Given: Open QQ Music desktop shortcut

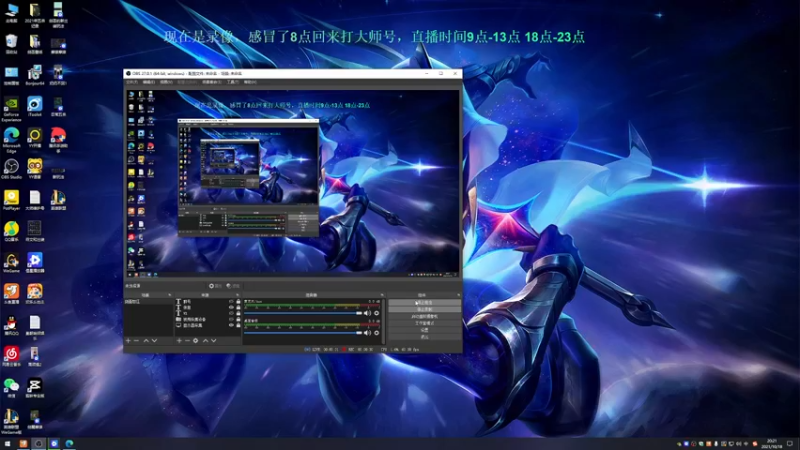Looking at the screenshot, I should tap(11, 231).
